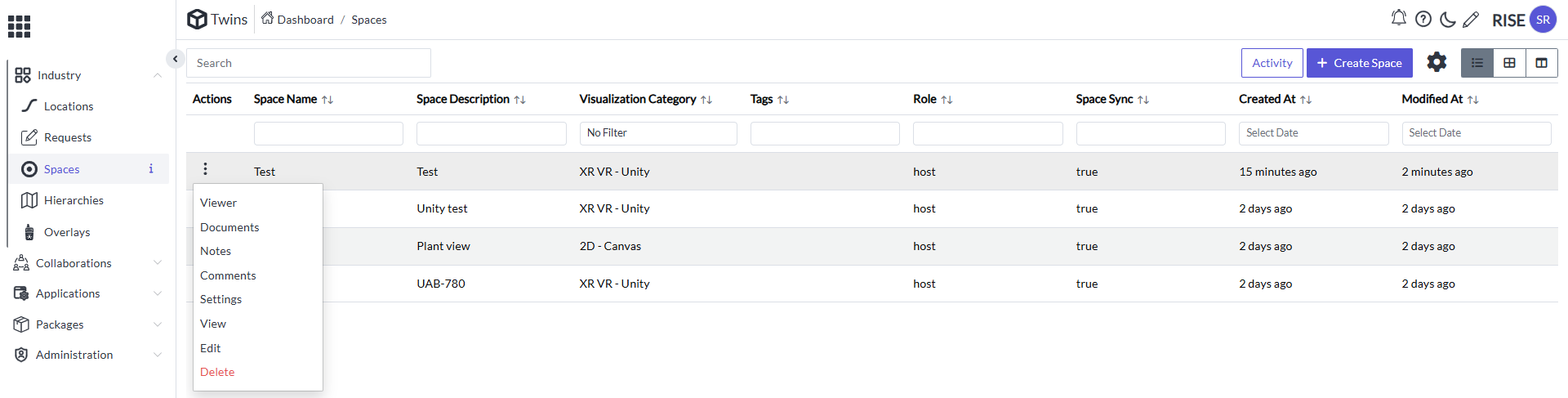Choose Notes from the context menu

258,251
